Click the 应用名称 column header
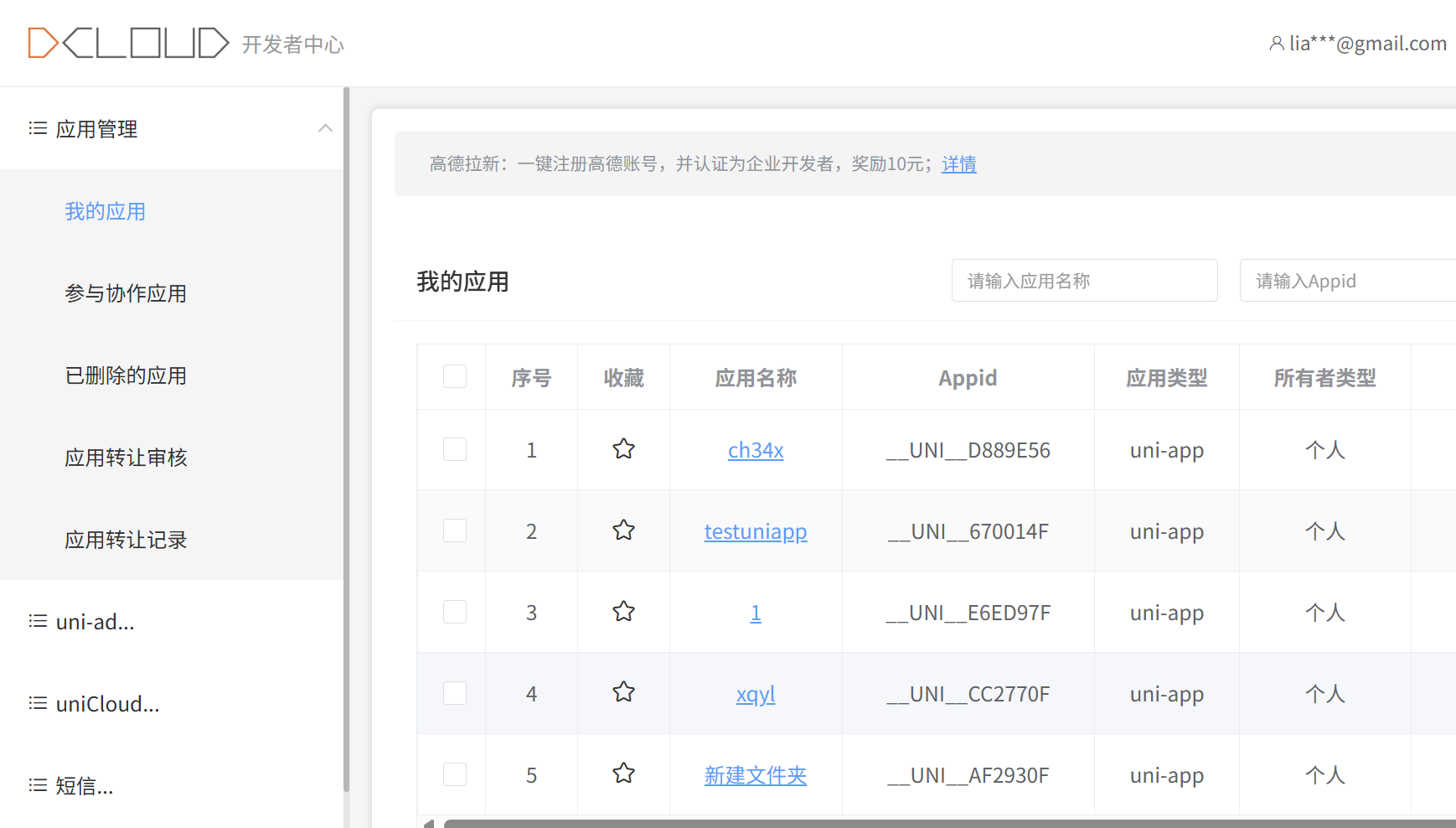 (x=756, y=378)
